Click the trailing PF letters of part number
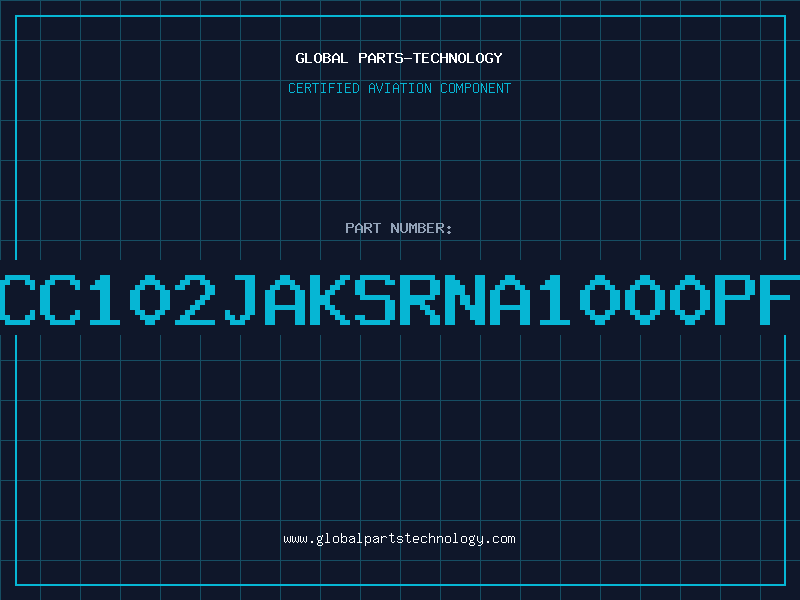This screenshot has width=800, height=600. coord(758,299)
